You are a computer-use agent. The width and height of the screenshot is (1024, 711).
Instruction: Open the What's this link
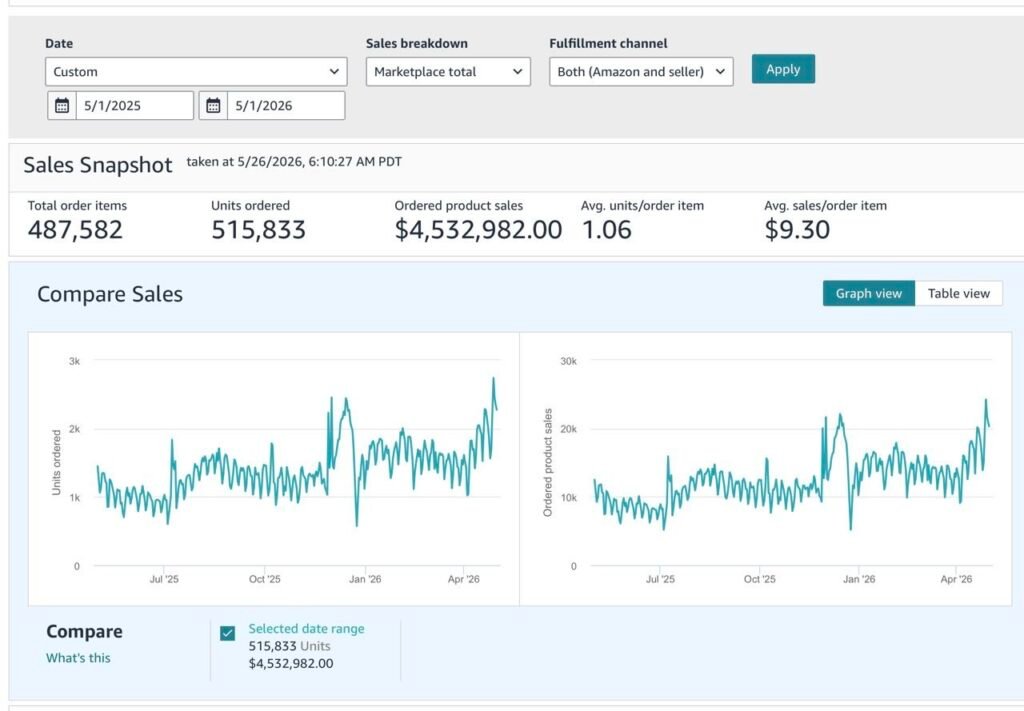pos(78,658)
